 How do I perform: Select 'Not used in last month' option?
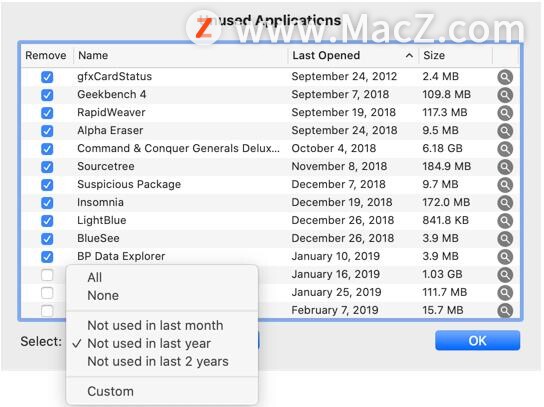pyautogui.click(x=155, y=325)
